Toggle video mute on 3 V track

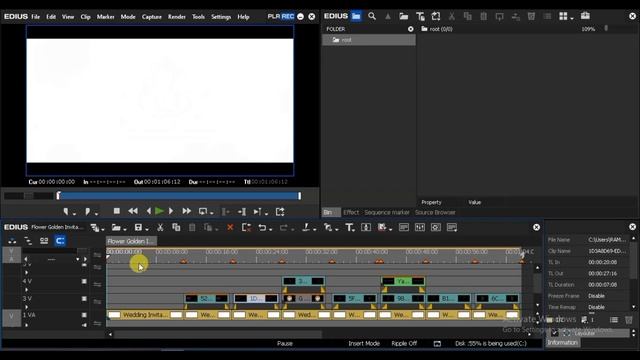84,299
